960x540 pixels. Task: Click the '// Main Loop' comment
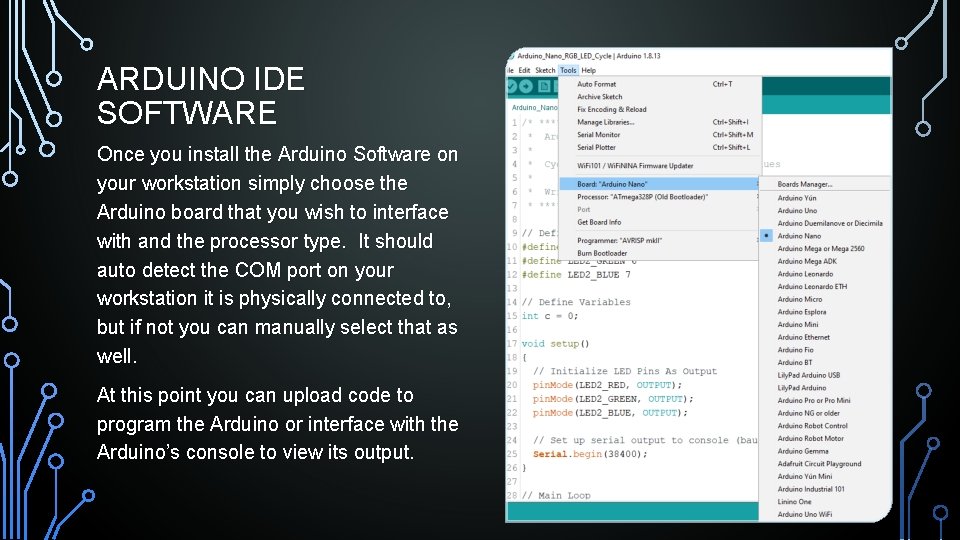pyautogui.click(x=556, y=495)
